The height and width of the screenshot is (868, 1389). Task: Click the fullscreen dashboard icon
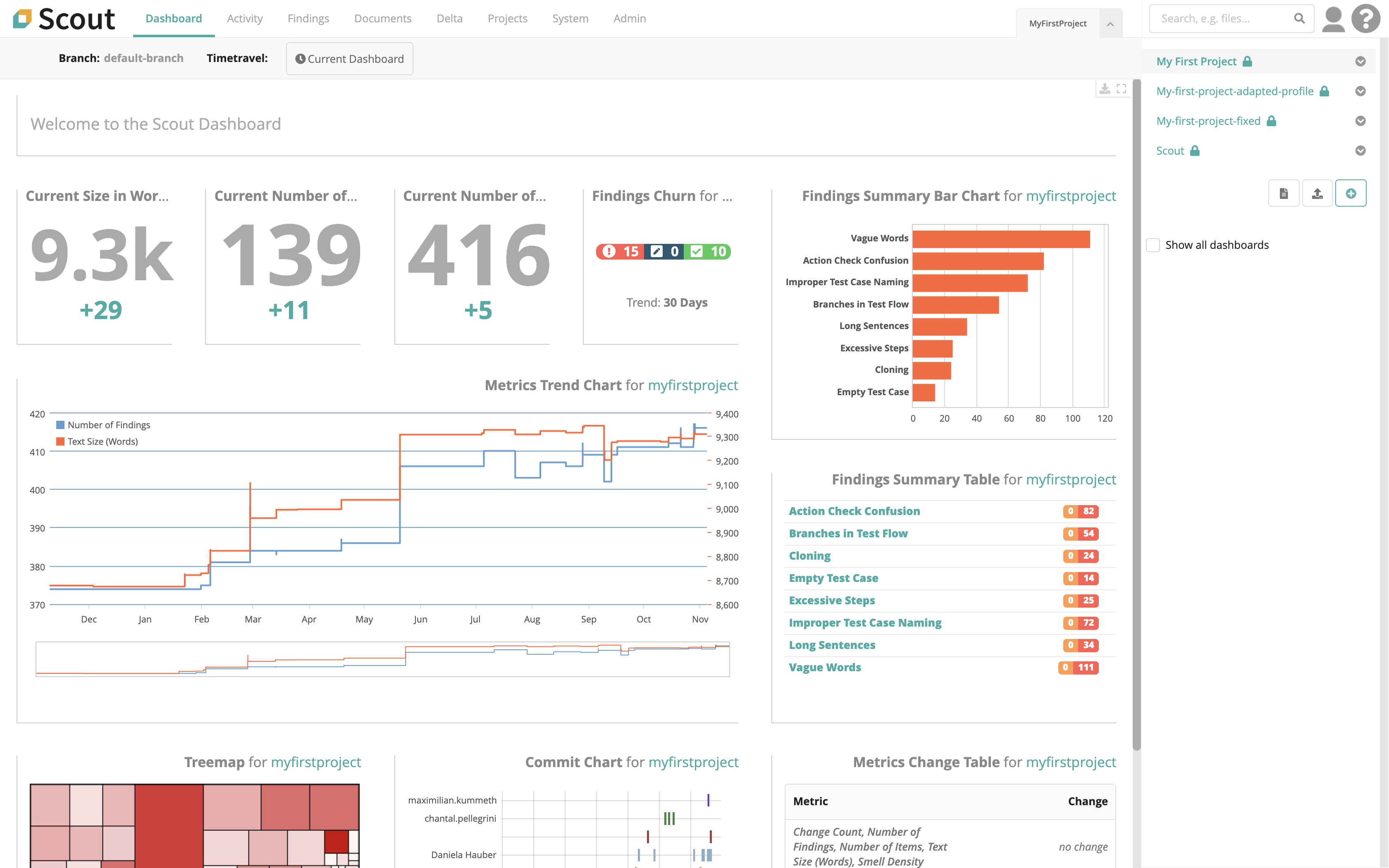tap(1121, 88)
